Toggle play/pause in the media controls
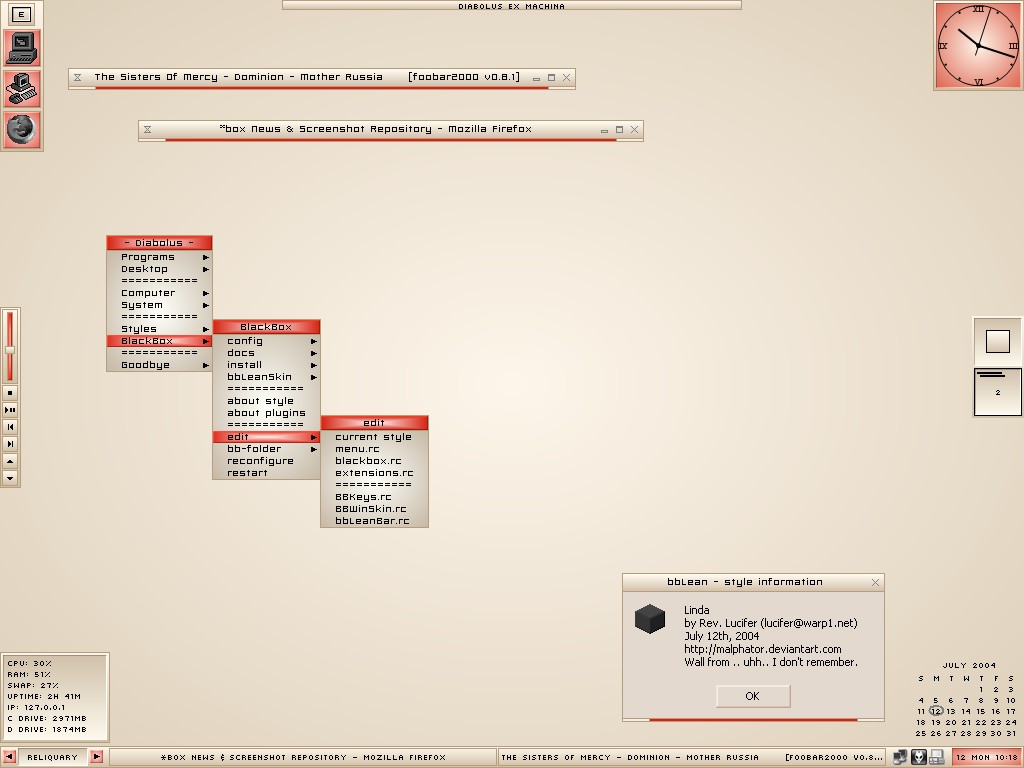This screenshot has width=1024, height=768. (10, 410)
